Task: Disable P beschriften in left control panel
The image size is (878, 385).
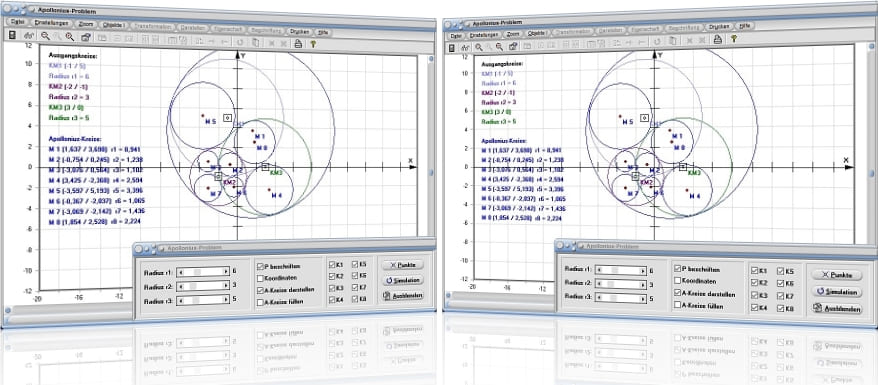Action: (260, 266)
